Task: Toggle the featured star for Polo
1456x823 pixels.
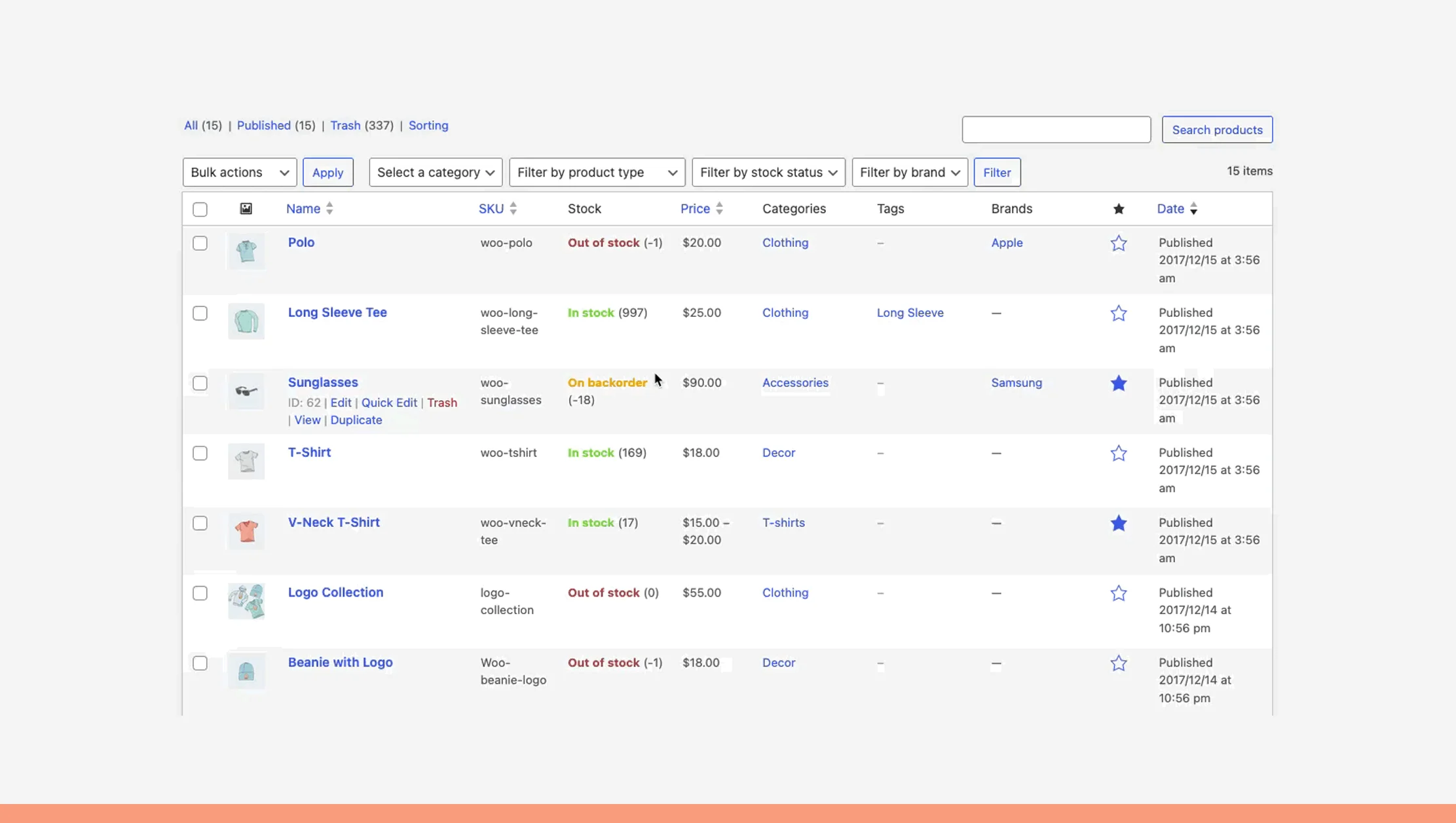Action: [1119, 243]
